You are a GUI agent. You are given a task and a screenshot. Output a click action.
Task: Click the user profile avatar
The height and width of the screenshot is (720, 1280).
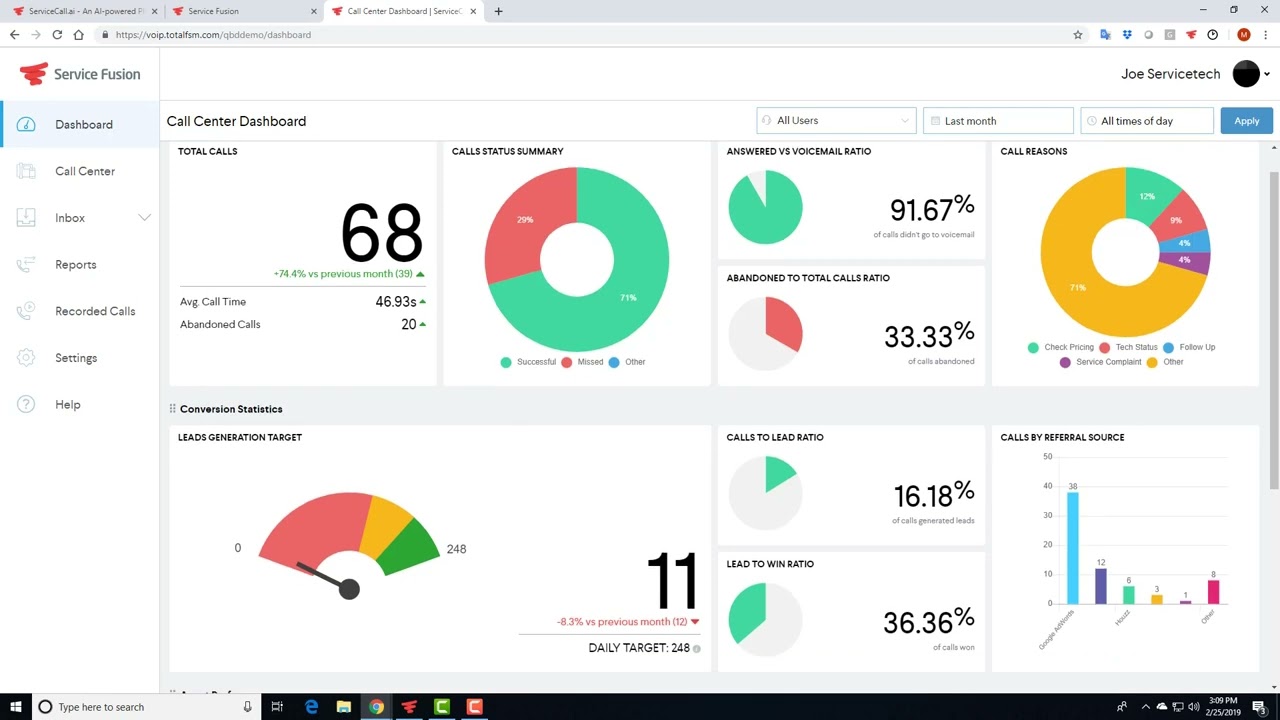click(x=1246, y=73)
